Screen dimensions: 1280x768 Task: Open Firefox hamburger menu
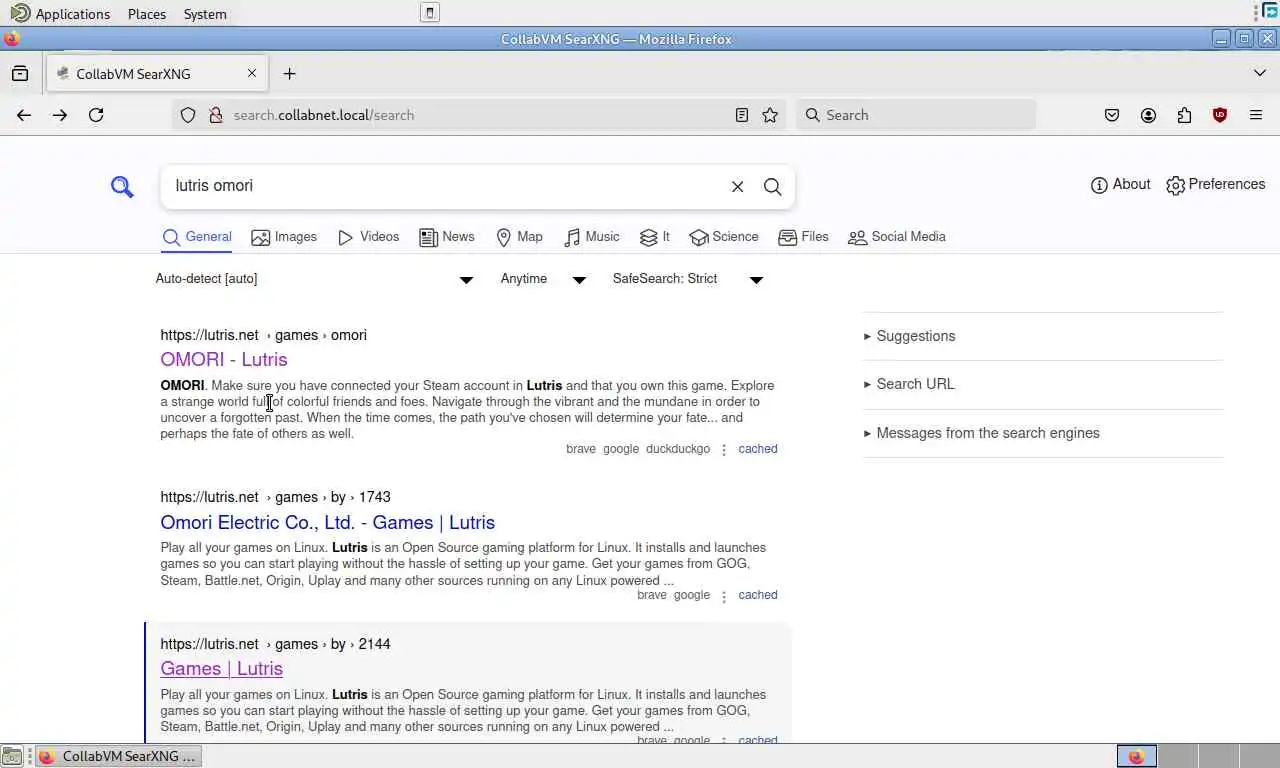click(x=1256, y=115)
